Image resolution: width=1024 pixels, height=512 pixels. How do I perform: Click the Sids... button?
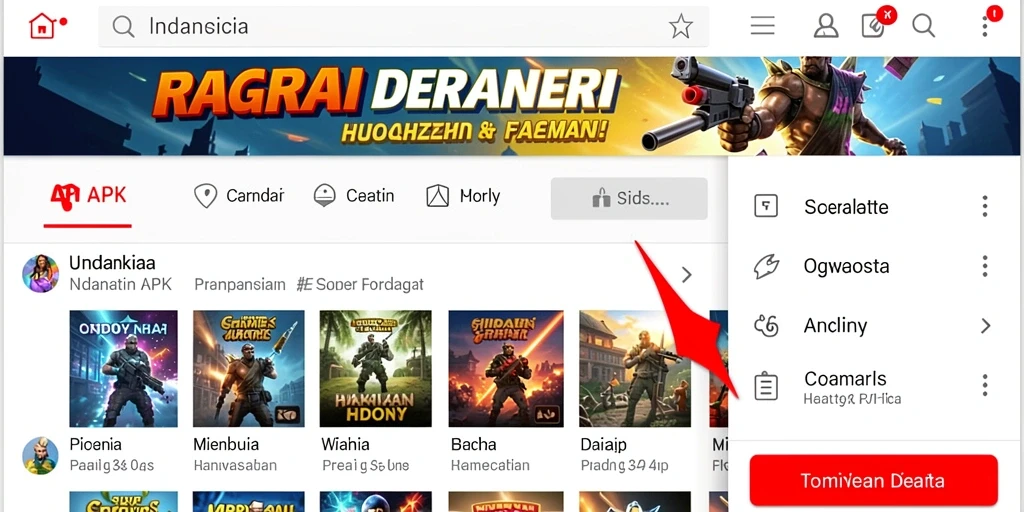pos(629,199)
